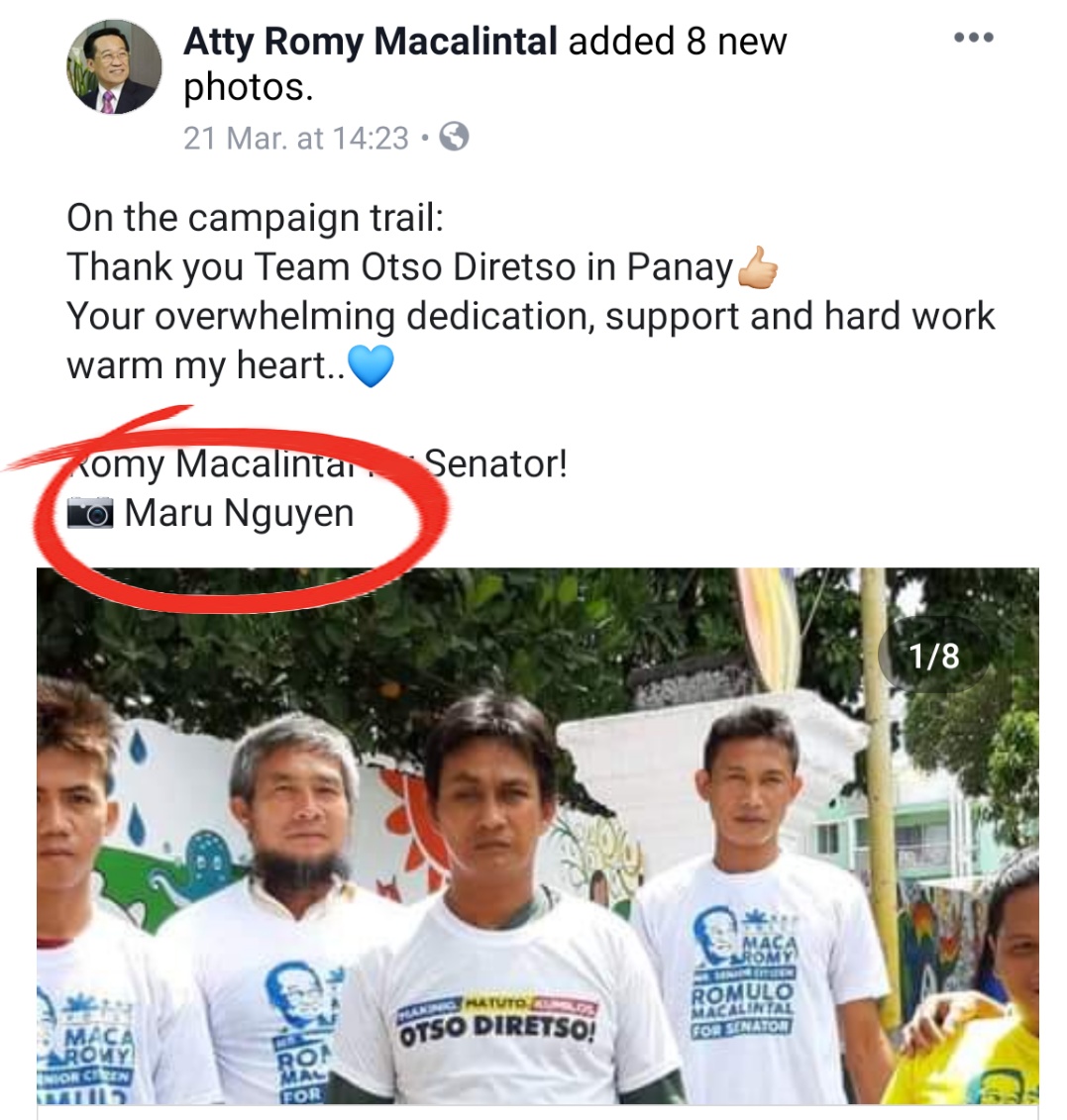Viewport: 1067px width, 1120px height.
Task: Click the "warm my heart.." text line
Action: click(x=197, y=366)
